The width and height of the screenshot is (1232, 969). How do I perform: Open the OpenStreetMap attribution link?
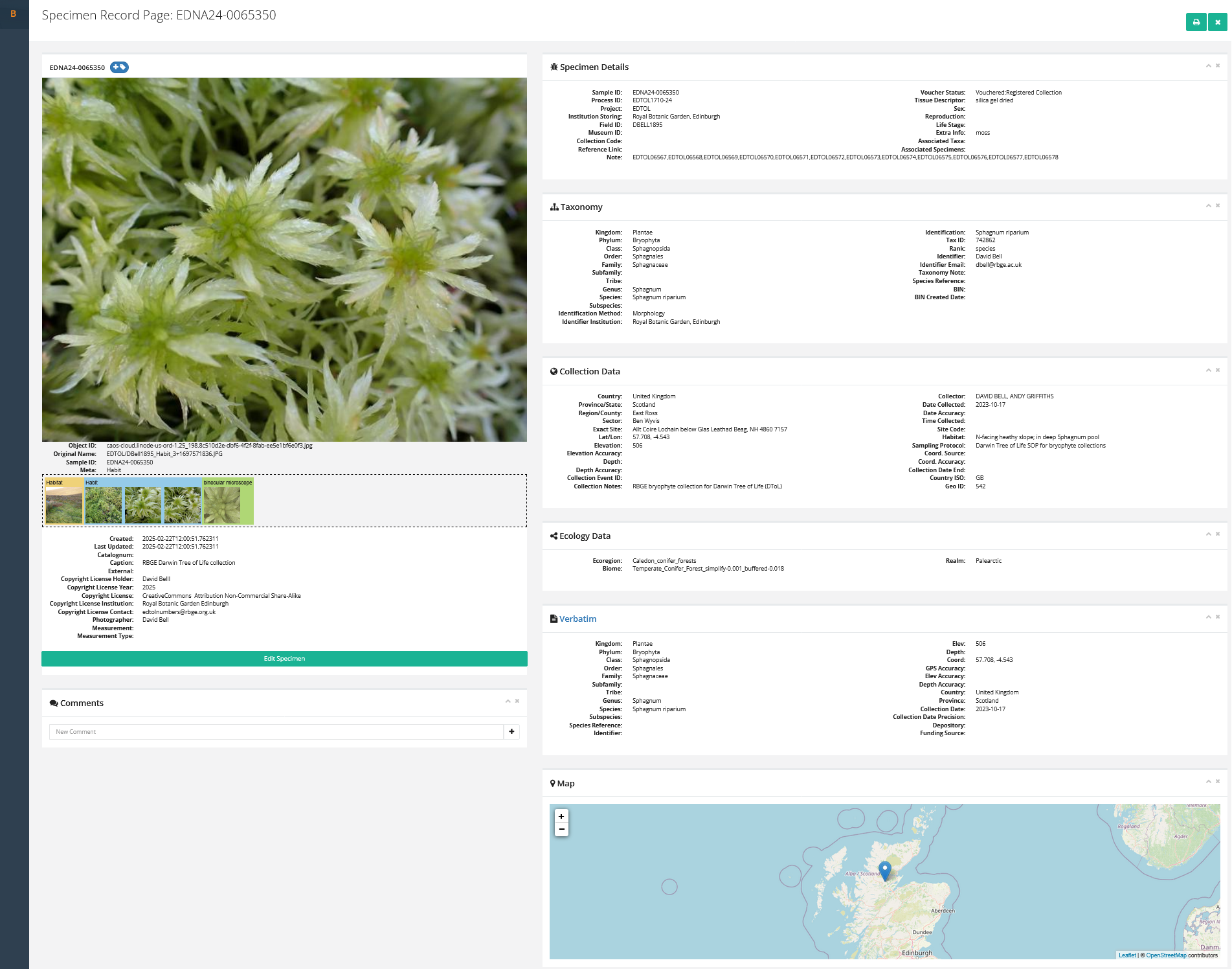click(1166, 955)
